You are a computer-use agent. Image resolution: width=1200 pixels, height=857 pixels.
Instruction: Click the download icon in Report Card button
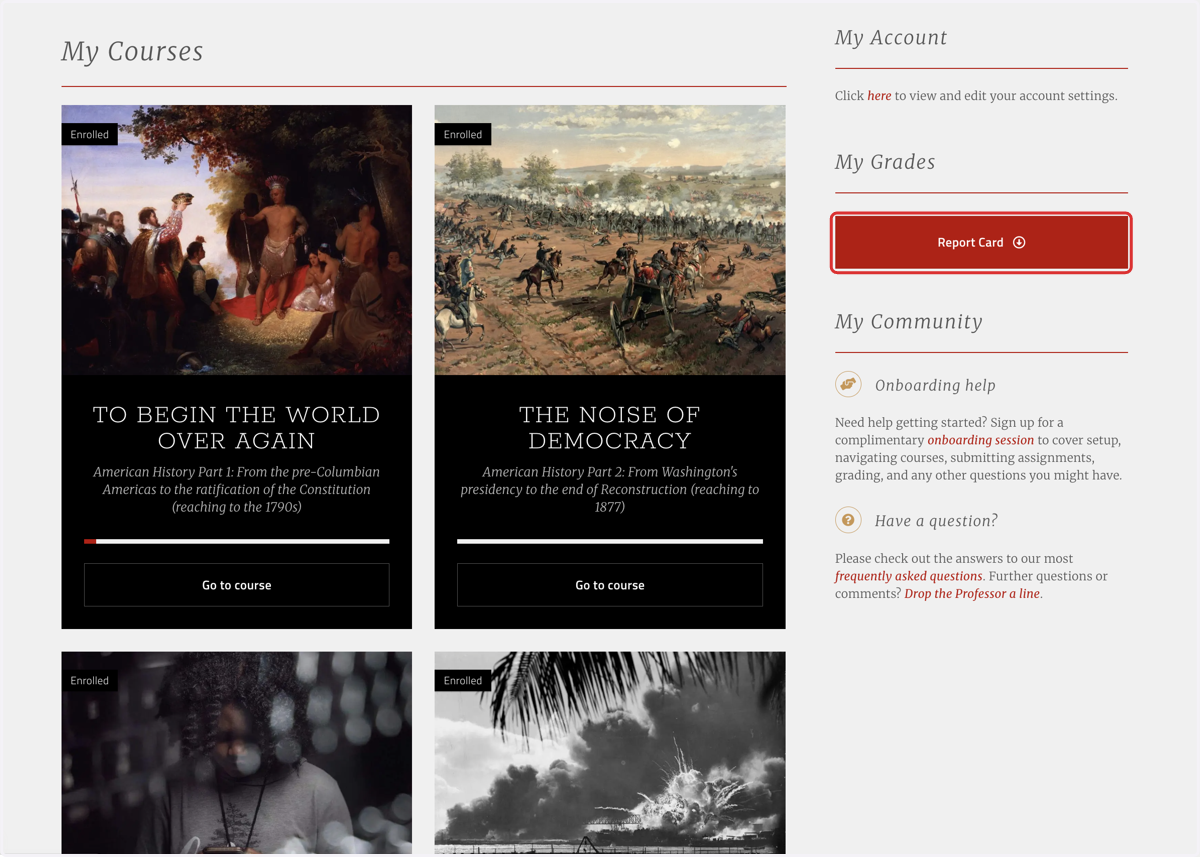coord(1019,242)
